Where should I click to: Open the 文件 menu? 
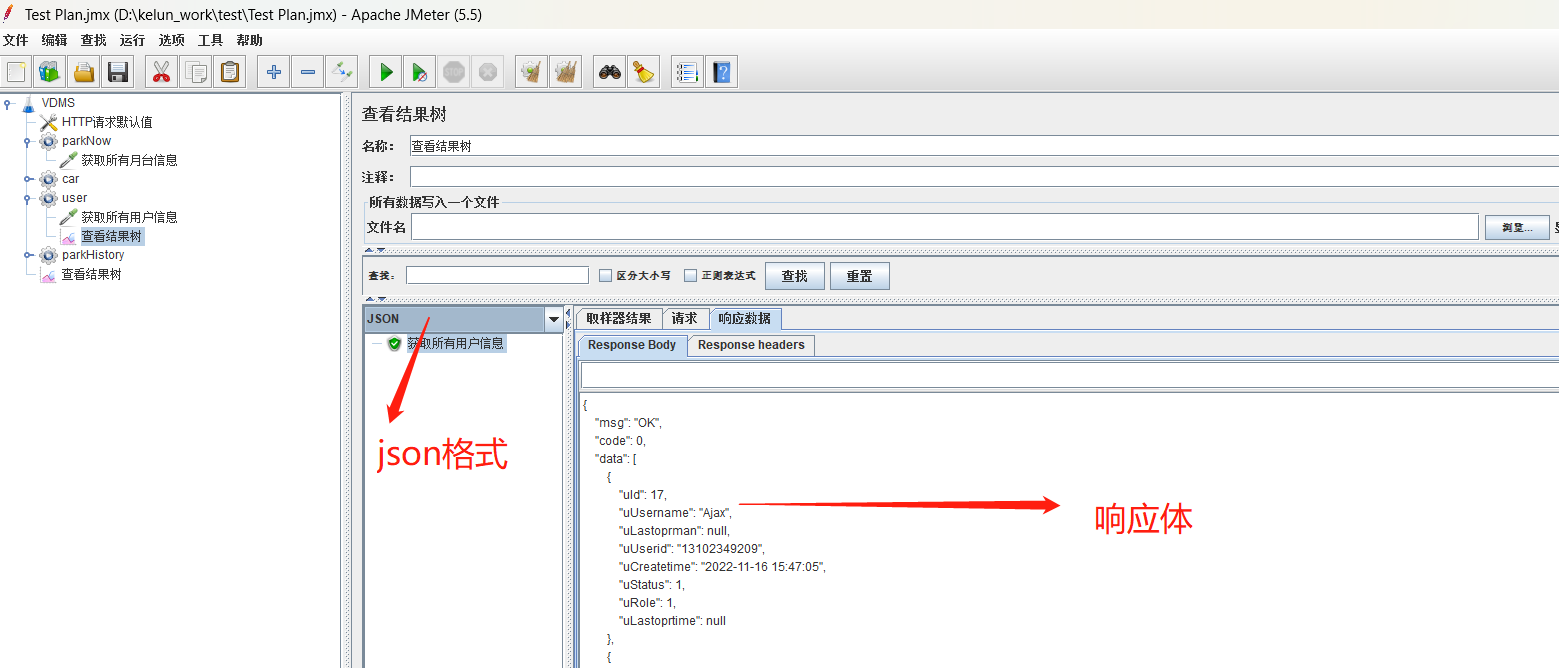point(15,40)
